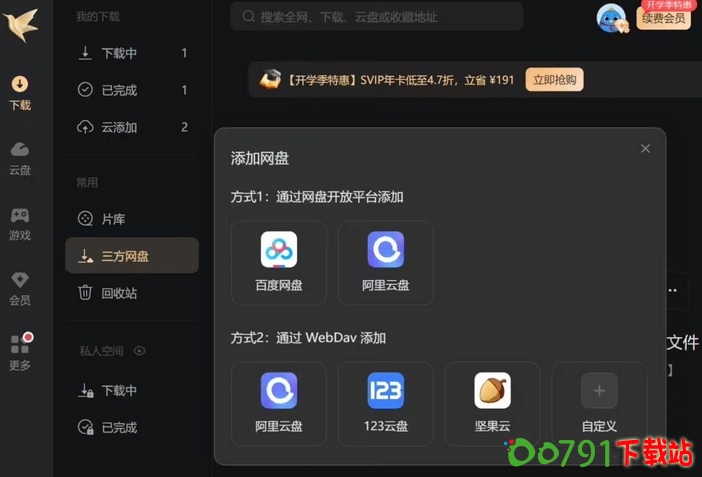Image resolution: width=702 pixels, height=477 pixels.
Task: Select the 百度网盘 icon
Action: 278,249
